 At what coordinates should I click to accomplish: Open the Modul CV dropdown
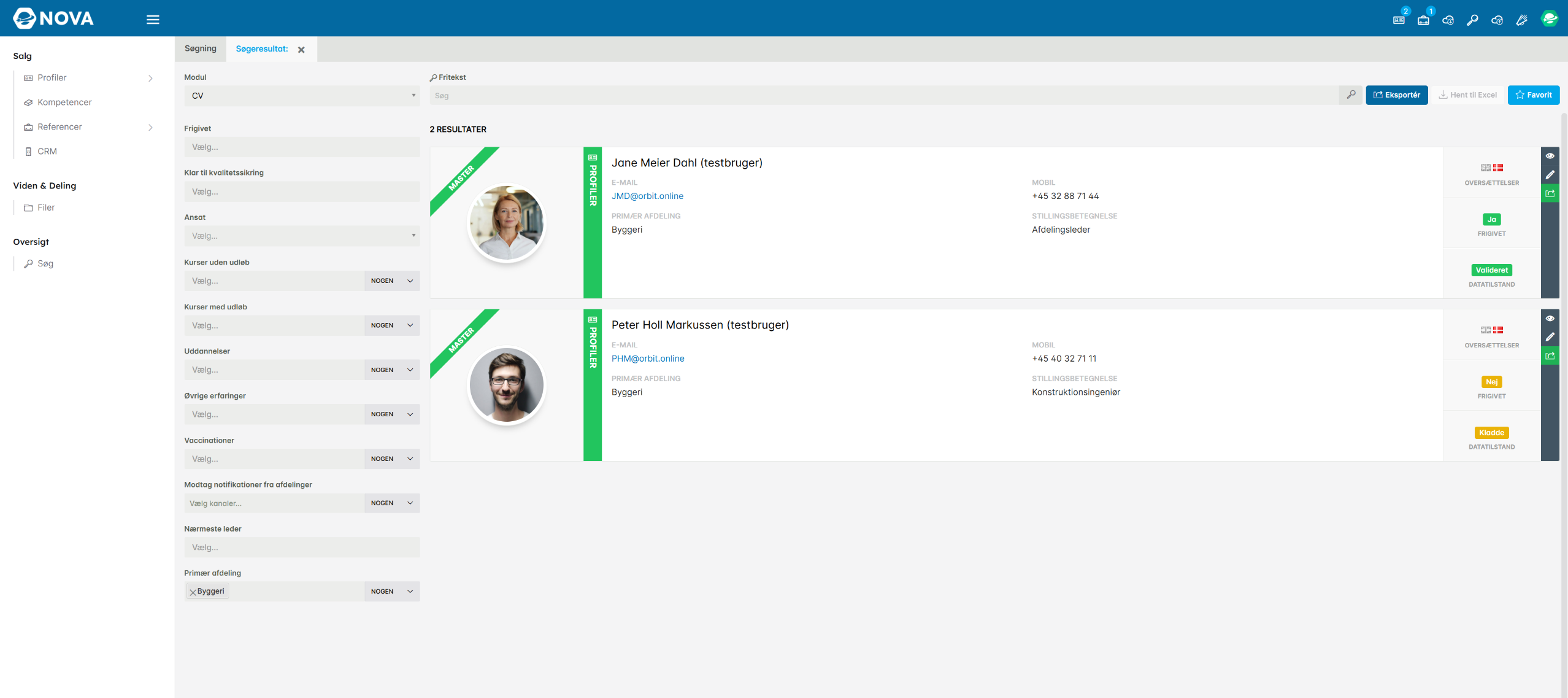(302, 96)
